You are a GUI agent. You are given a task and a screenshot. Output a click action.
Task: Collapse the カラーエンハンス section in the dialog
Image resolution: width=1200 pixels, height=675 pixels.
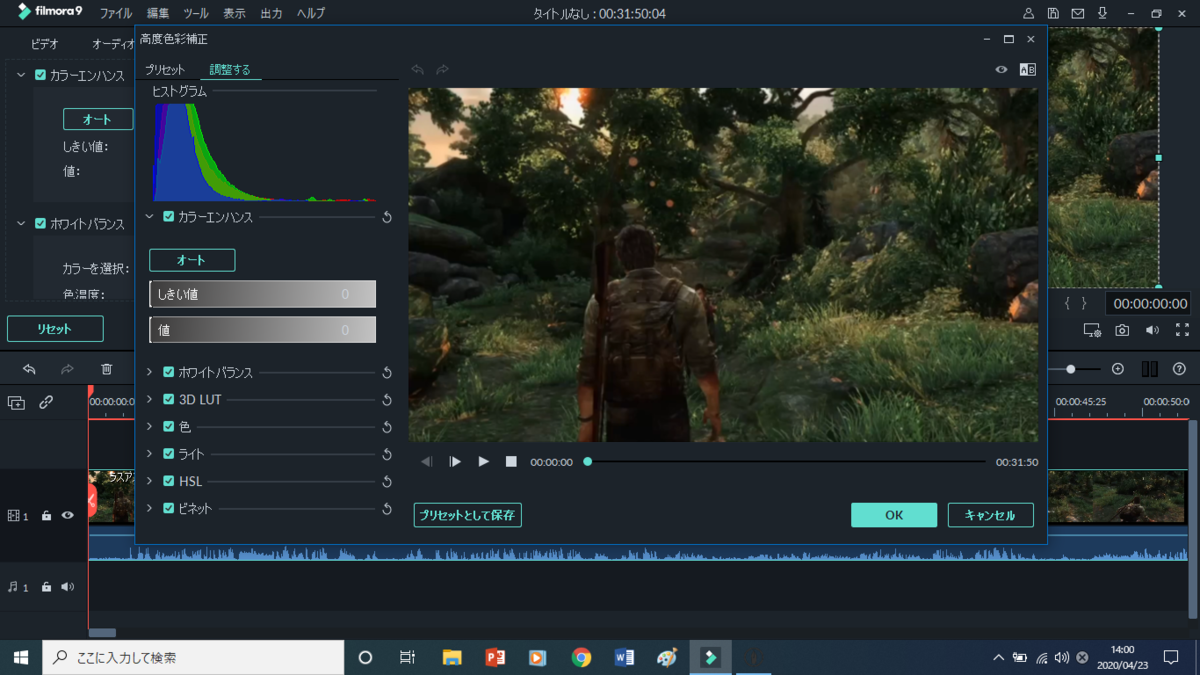[150, 217]
